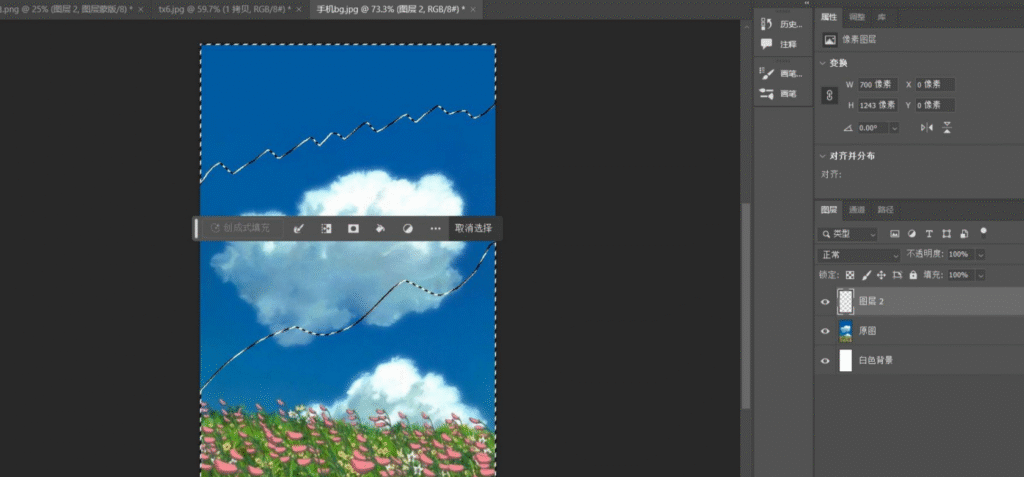This screenshot has height=477, width=1024.
Task: Filter layers by type (T) layers icon
Action: pyautogui.click(x=929, y=233)
